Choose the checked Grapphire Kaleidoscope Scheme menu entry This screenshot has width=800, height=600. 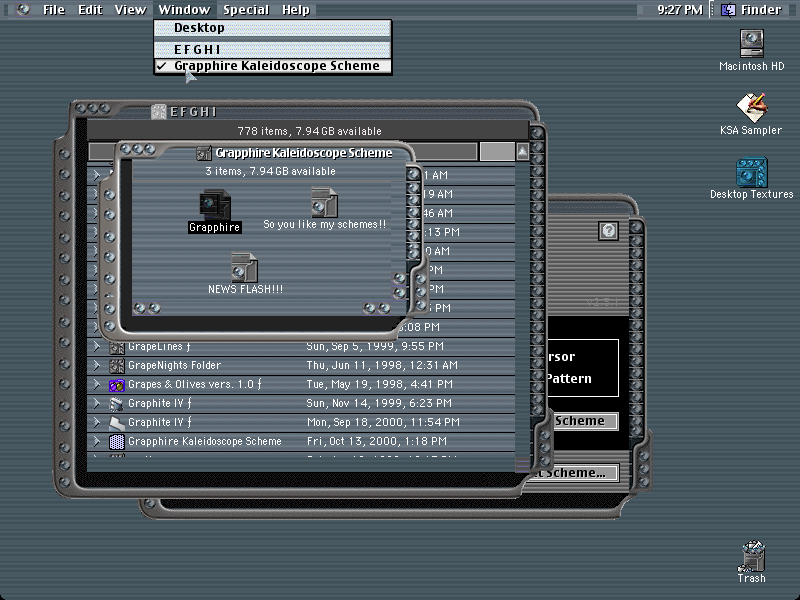272,66
